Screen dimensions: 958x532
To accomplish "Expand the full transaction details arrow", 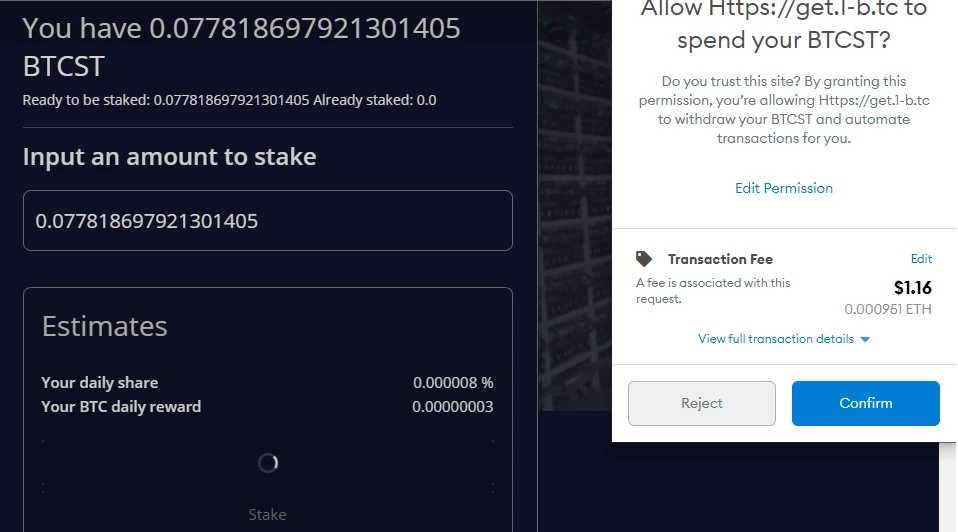I will pyautogui.click(x=865, y=340).
